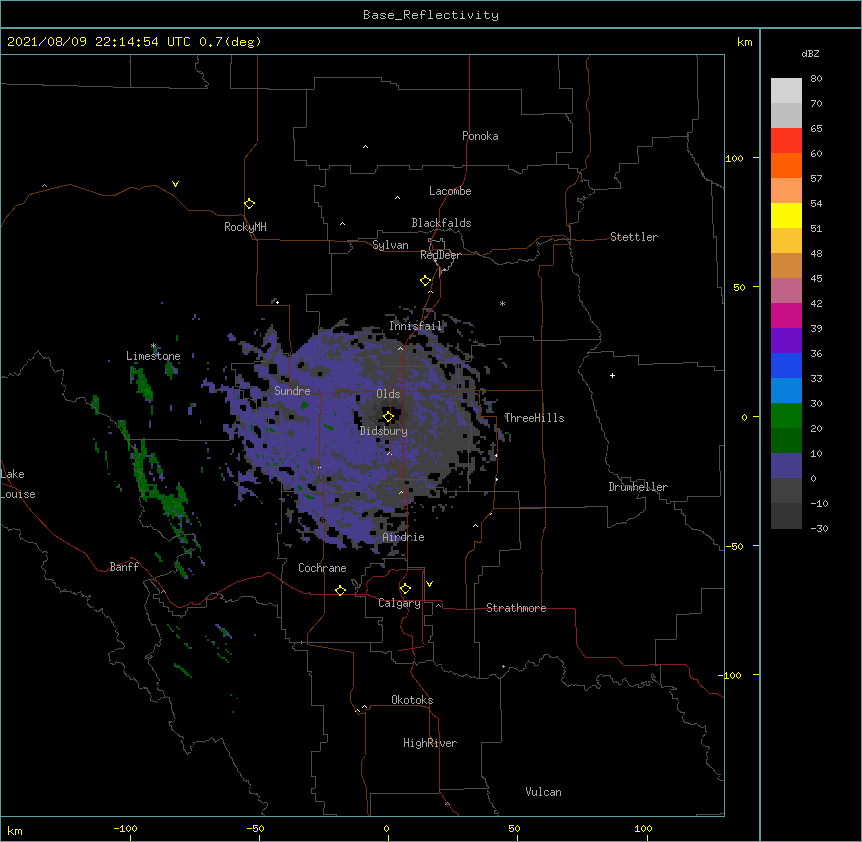Click the Stettler city label

[633, 237]
